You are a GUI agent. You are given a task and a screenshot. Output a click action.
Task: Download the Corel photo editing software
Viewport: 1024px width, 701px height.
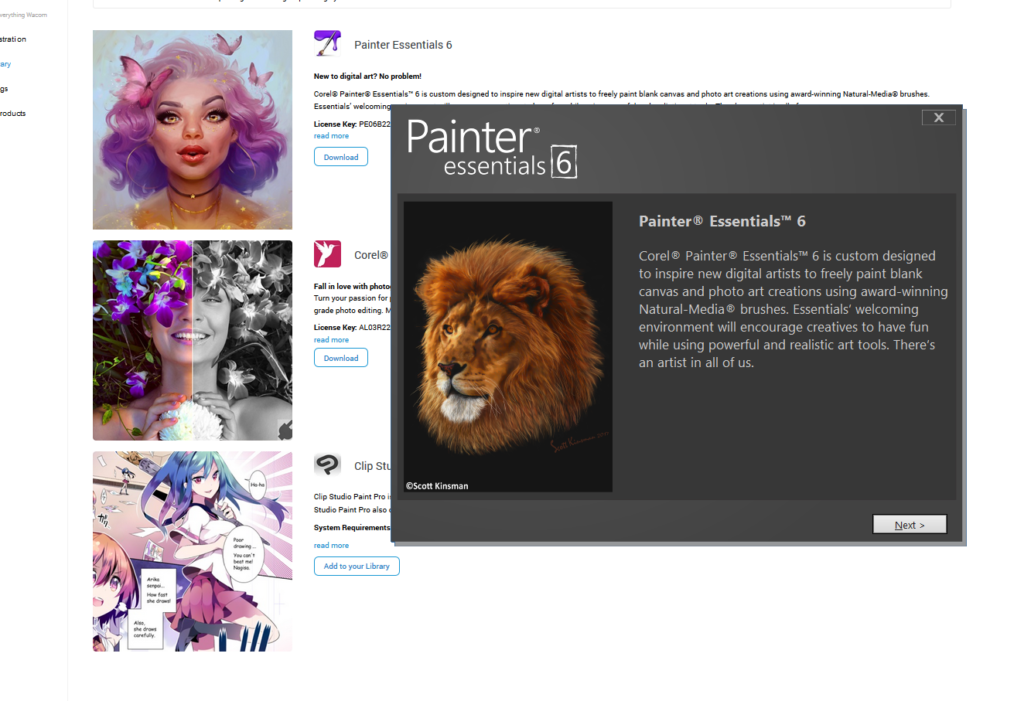341,358
